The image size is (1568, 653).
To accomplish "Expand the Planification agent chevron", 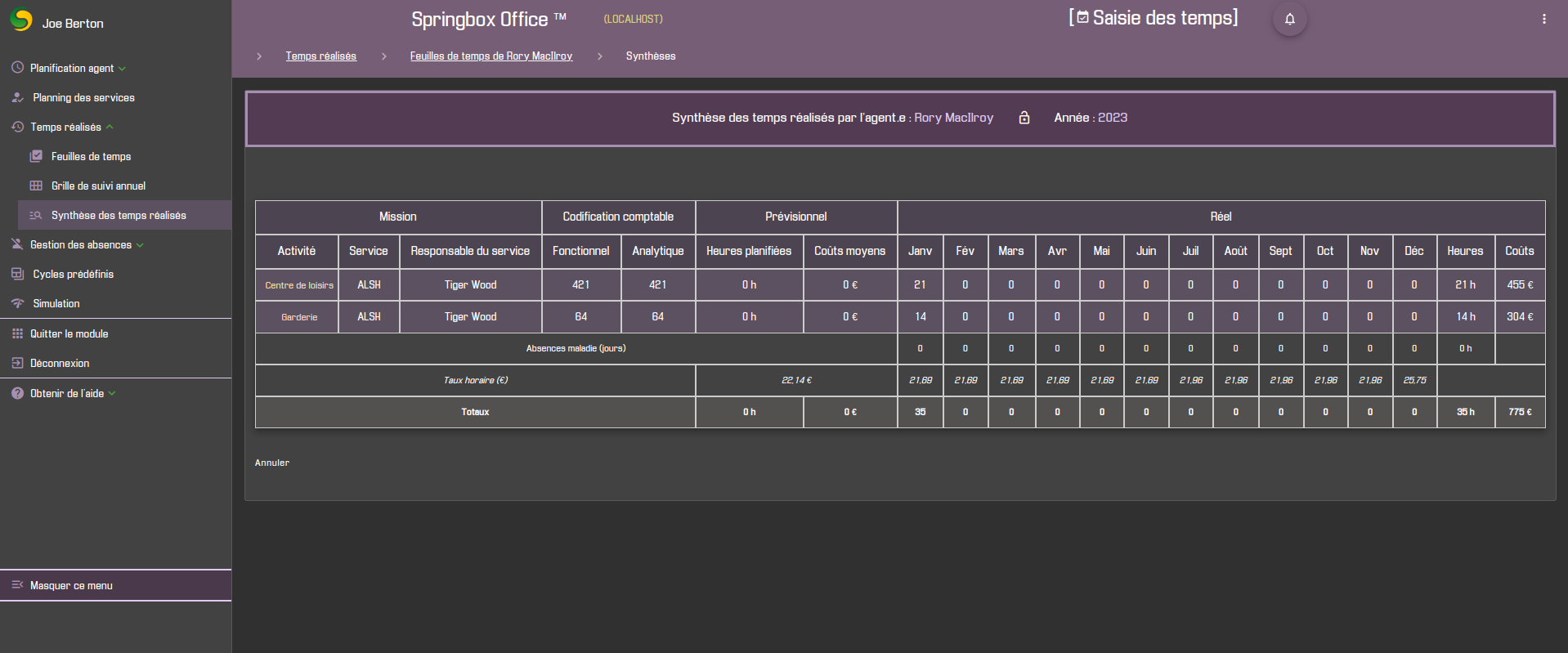I will tap(123, 69).
